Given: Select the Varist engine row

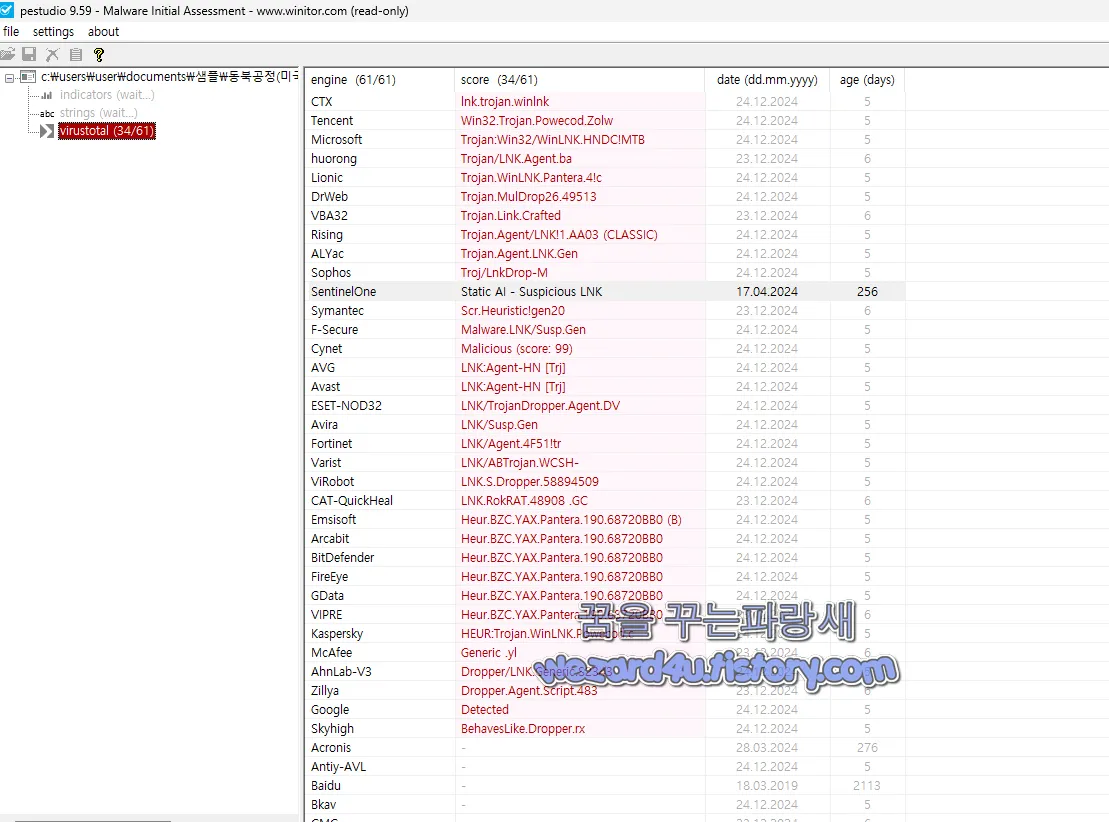Looking at the screenshot, I should [x=605, y=463].
